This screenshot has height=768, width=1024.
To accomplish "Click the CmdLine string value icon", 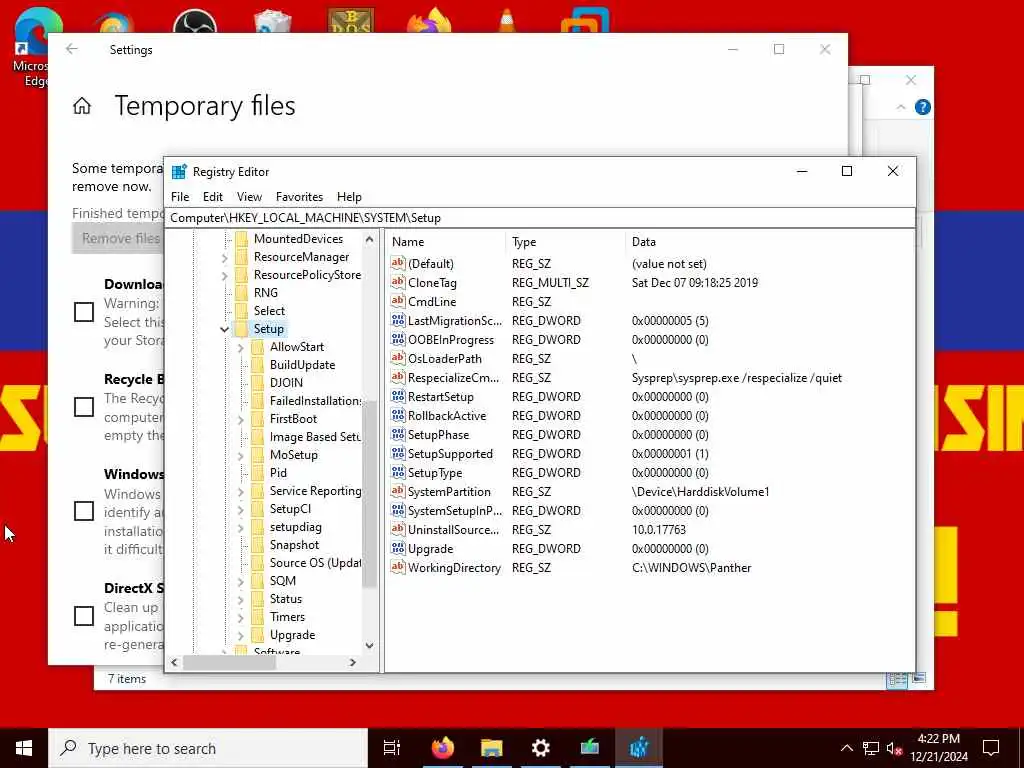I will [x=398, y=301].
